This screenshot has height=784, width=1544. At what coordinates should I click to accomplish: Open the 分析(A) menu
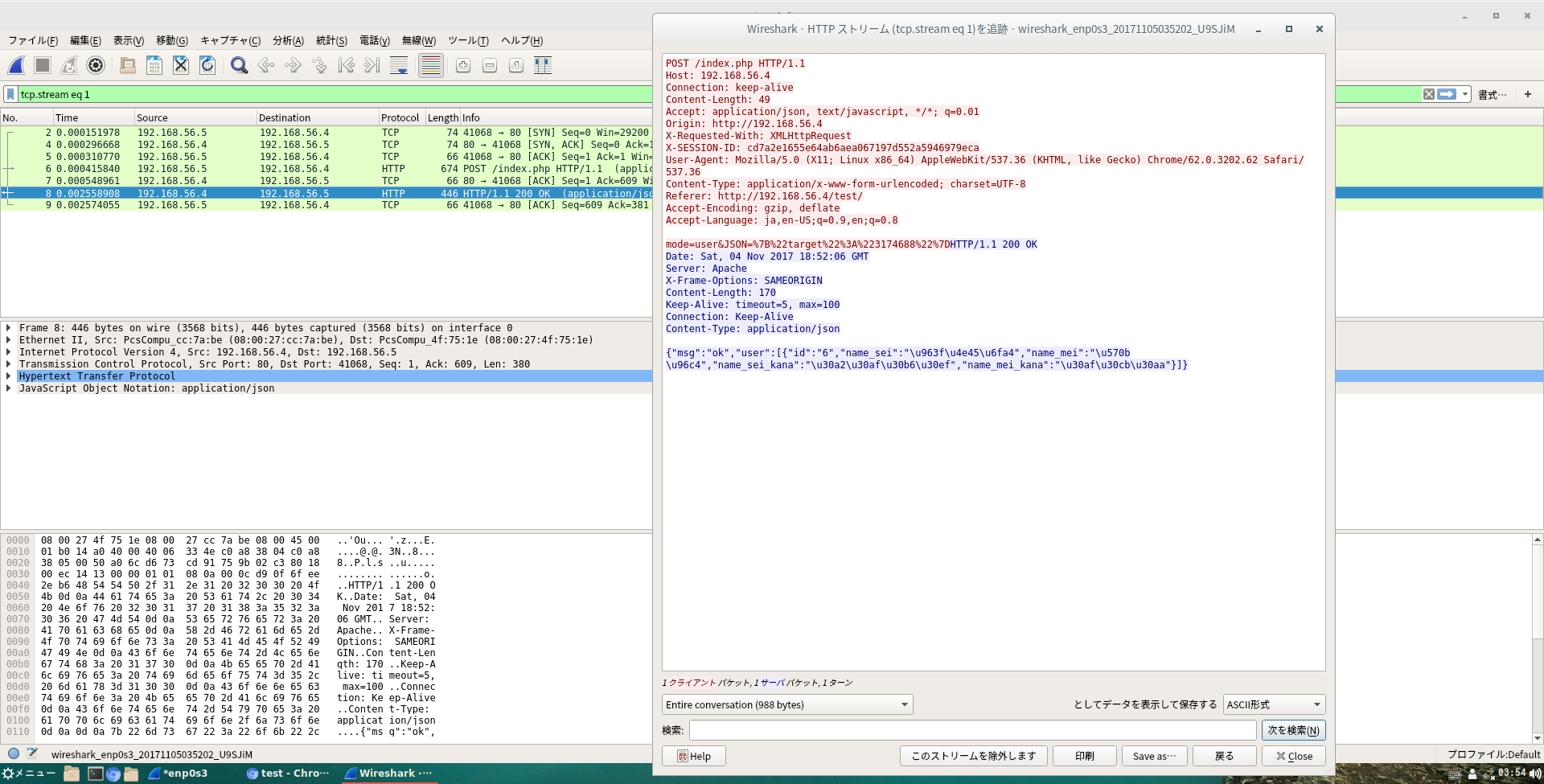(288, 40)
